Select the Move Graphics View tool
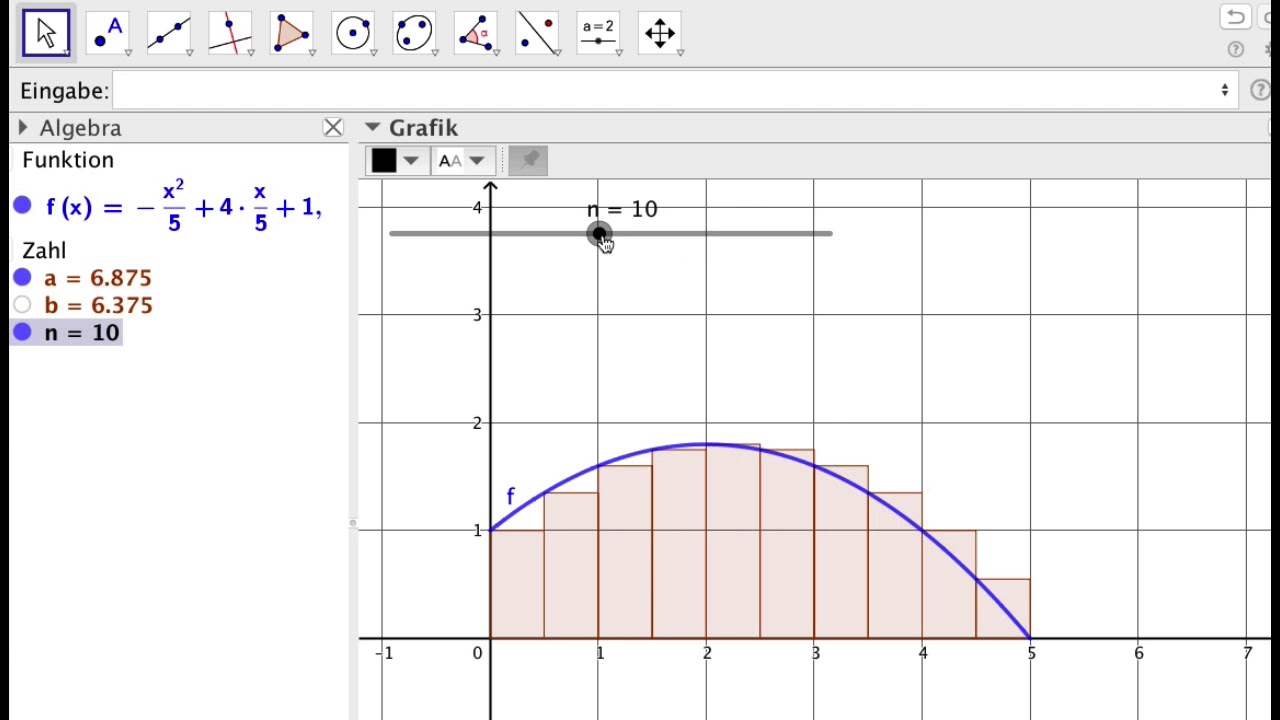The image size is (1280, 720). coord(660,33)
